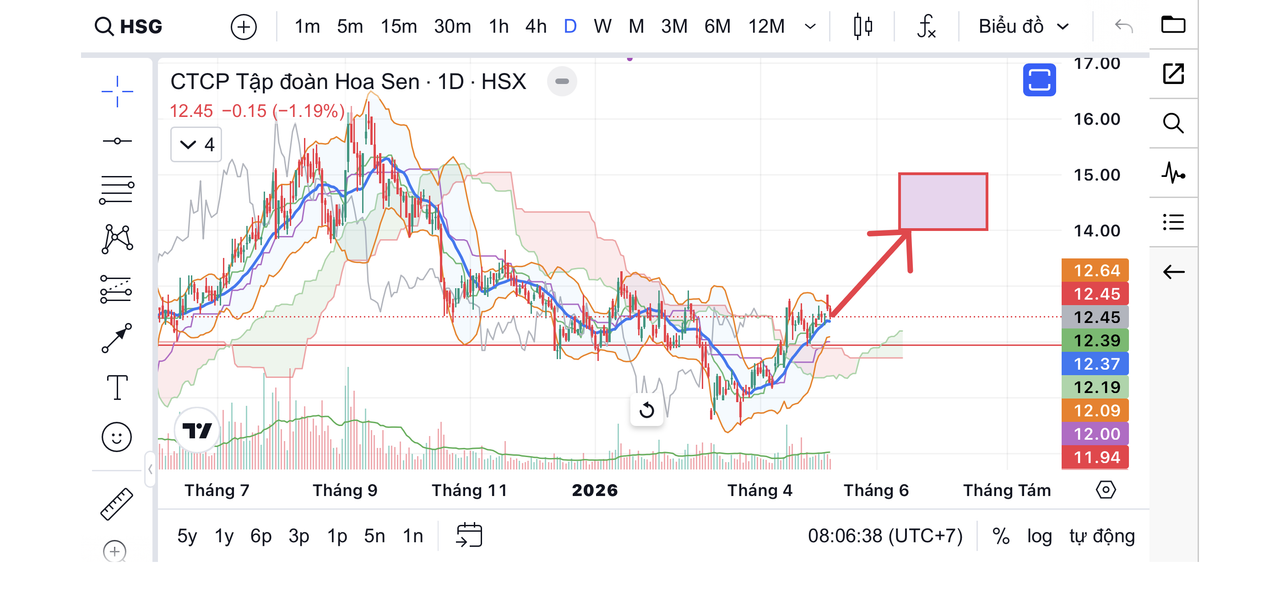Select the 15m timeframe
The height and width of the screenshot is (591, 1280).
pyautogui.click(x=398, y=27)
